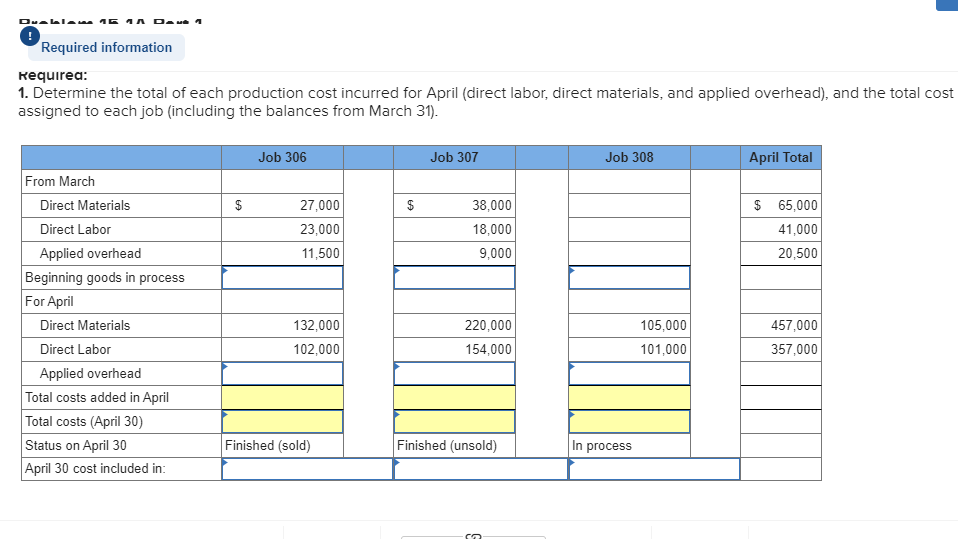
Task: Click the 105,000 Direct Materials value
Action: 664,325
